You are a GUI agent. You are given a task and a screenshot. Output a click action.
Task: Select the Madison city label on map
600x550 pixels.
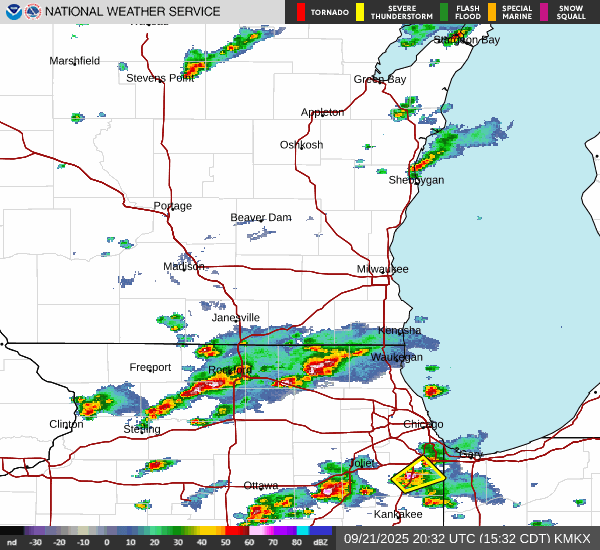coord(184,266)
